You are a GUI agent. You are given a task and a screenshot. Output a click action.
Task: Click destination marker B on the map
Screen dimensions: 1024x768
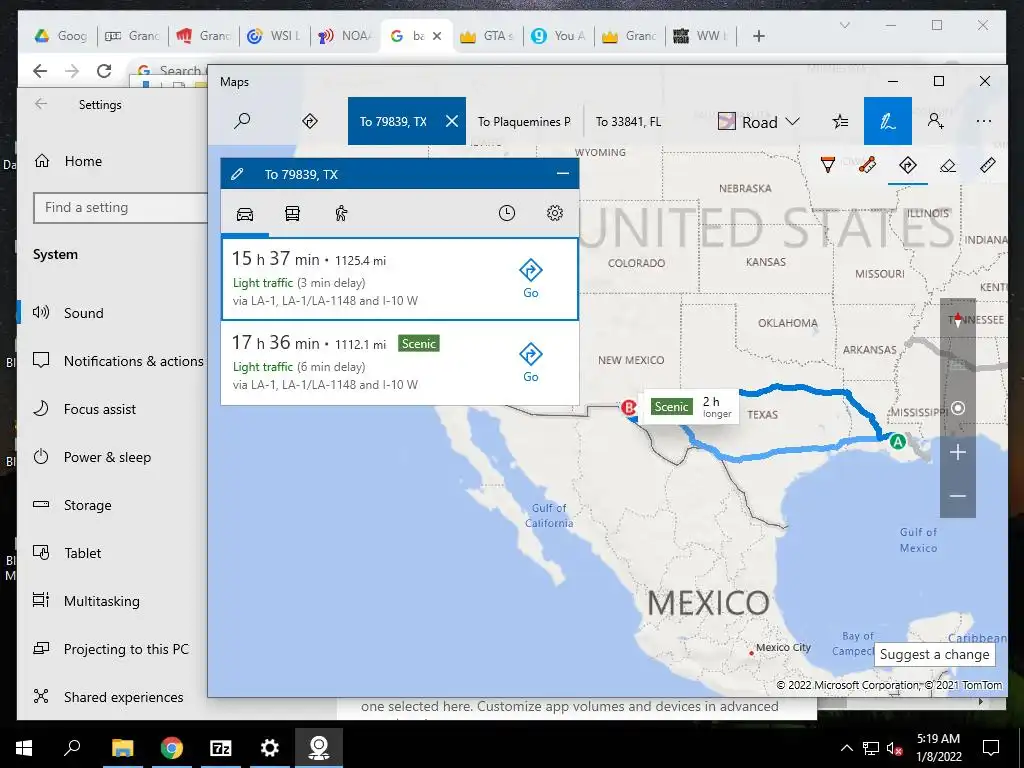(x=628, y=408)
